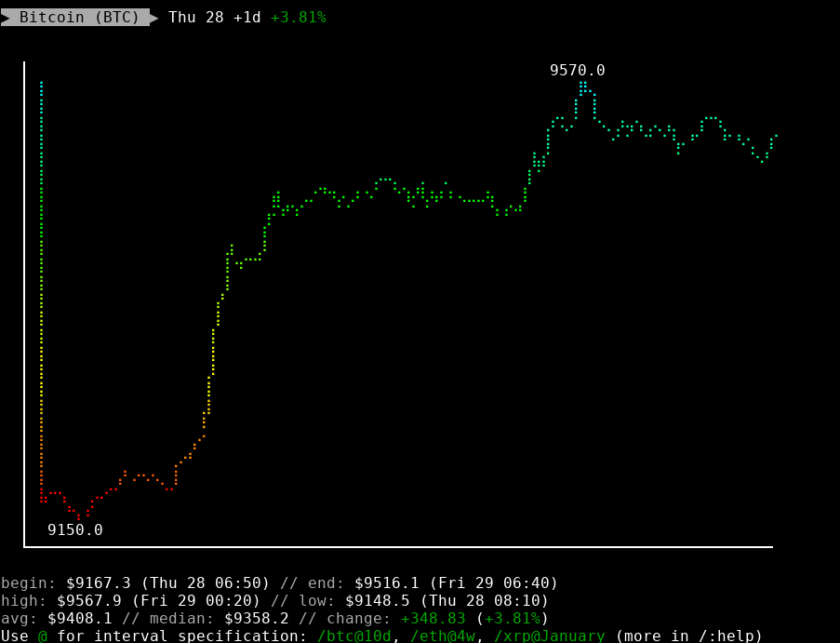The height and width of the screenshot is (643, 840).
Task: Click the change amount +348.83
Action: [433, 618]
